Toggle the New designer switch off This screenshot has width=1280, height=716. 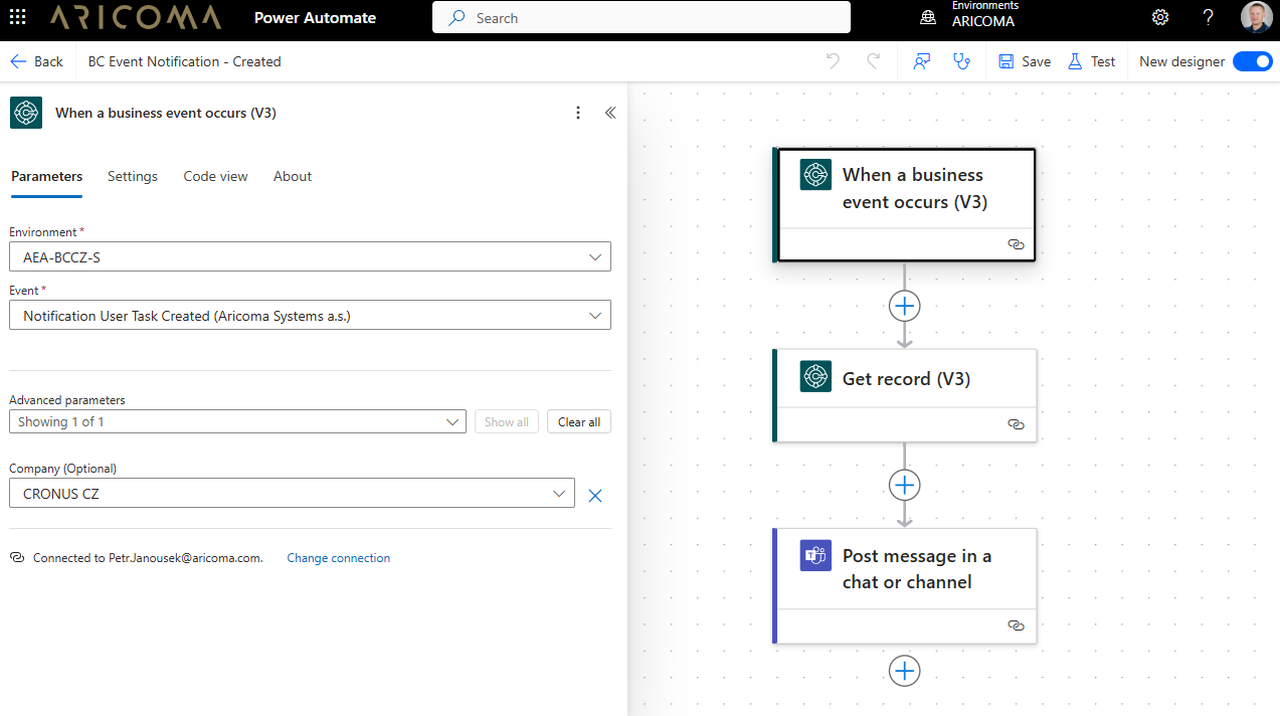point(1252,61)
